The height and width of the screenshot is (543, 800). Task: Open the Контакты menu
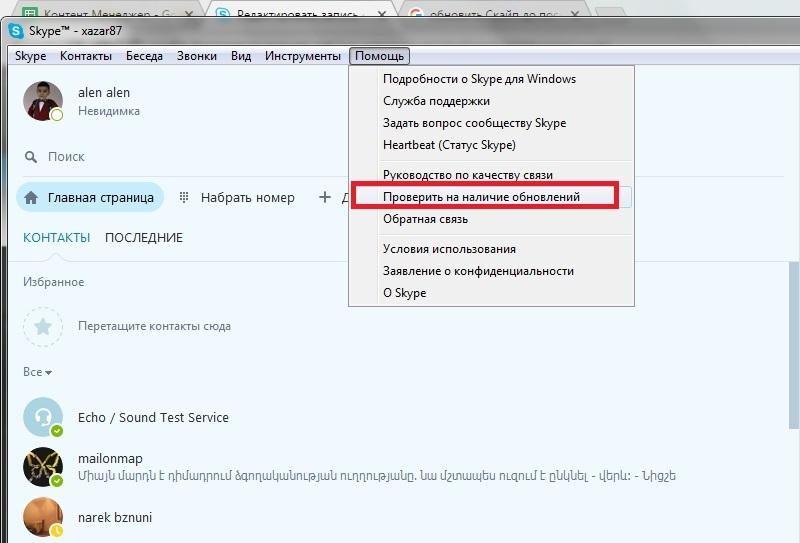tap(86, 56)
